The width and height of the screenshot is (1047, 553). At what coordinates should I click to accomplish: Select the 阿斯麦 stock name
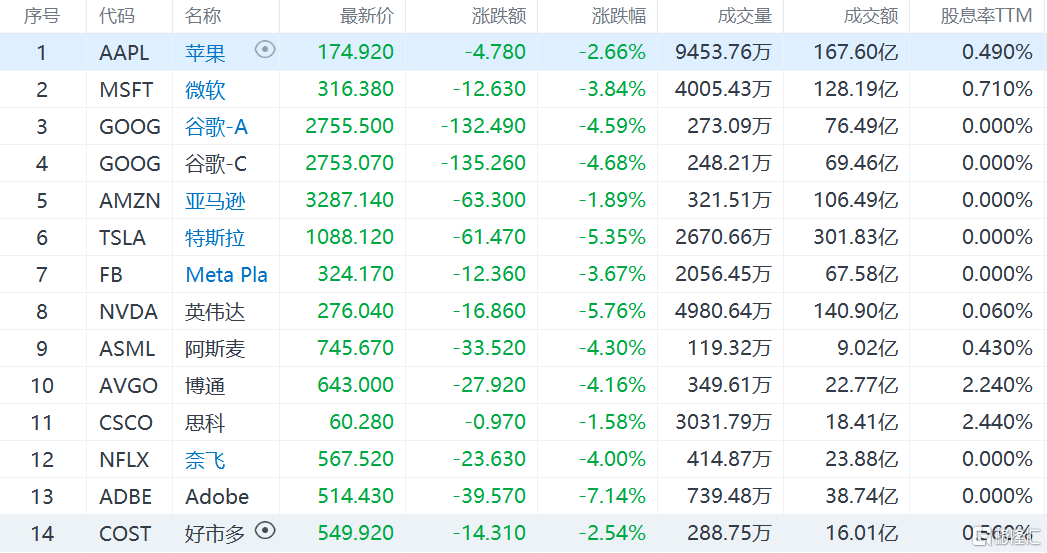215,349
